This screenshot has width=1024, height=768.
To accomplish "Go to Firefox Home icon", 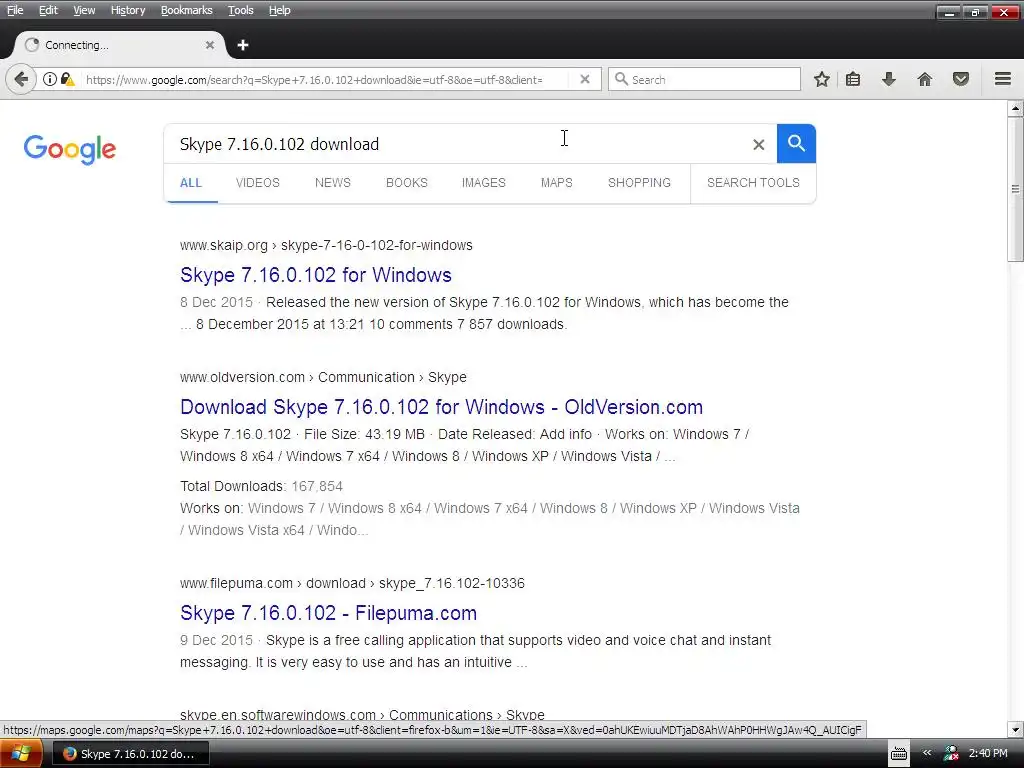I will (x=925, y=80).
